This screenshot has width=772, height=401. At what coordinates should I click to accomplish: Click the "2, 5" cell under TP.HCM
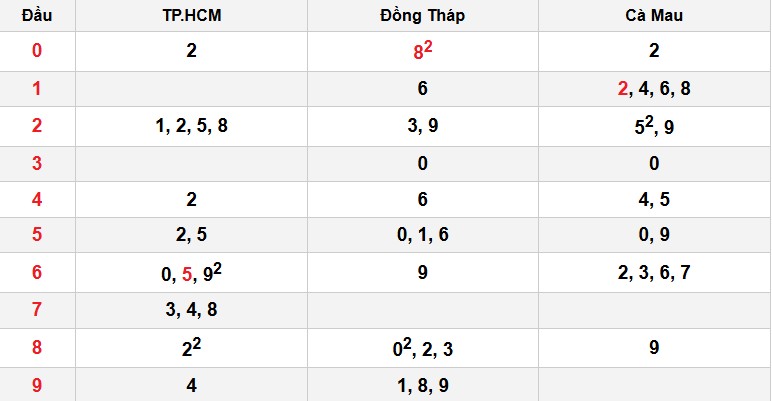point(191,236)
